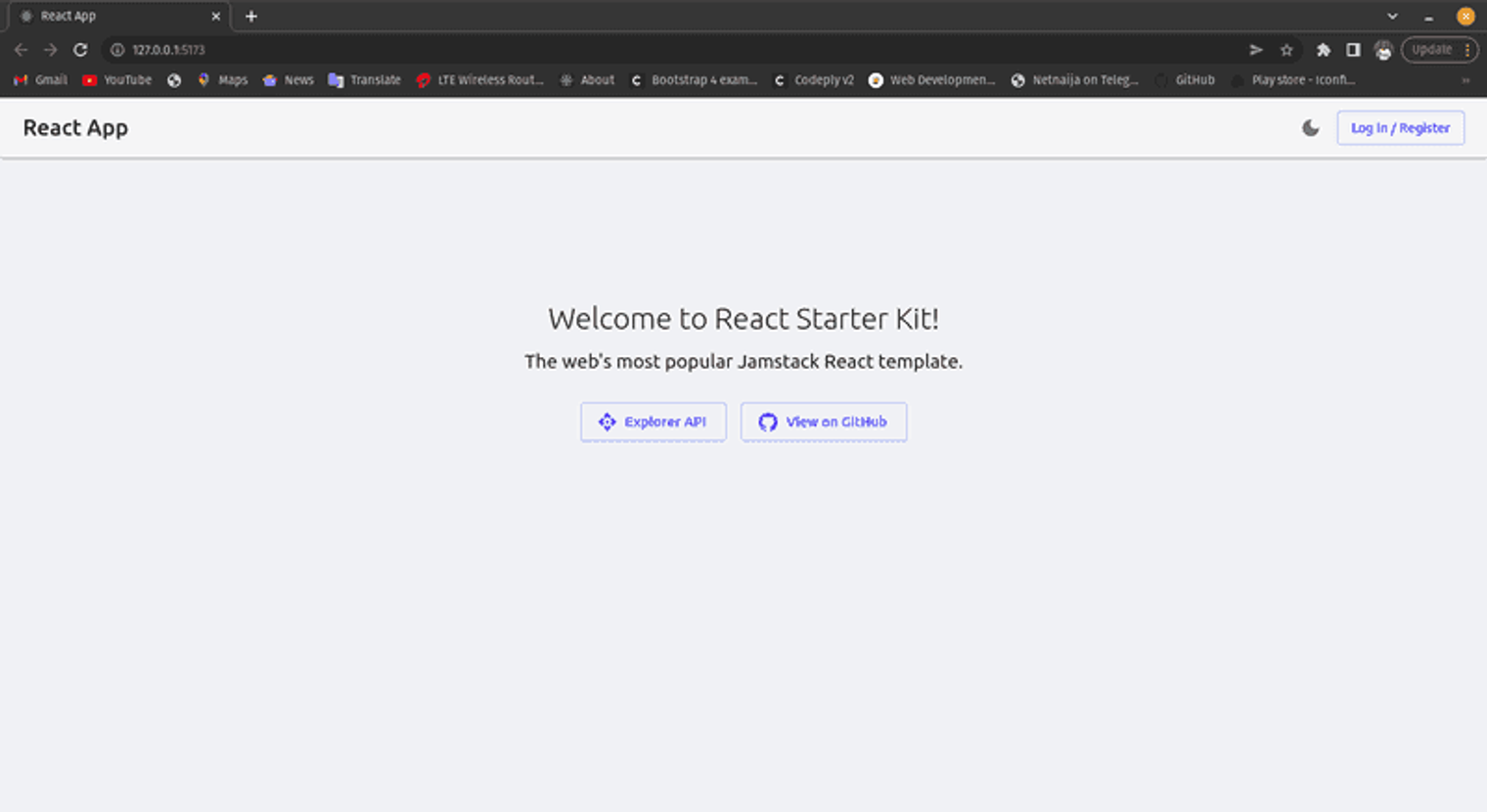This screenshot has width=1487, height=812.
Task: Click the Welcome to React Starter Kit heading
Action: pyautogui.click(x=743, y=319)
